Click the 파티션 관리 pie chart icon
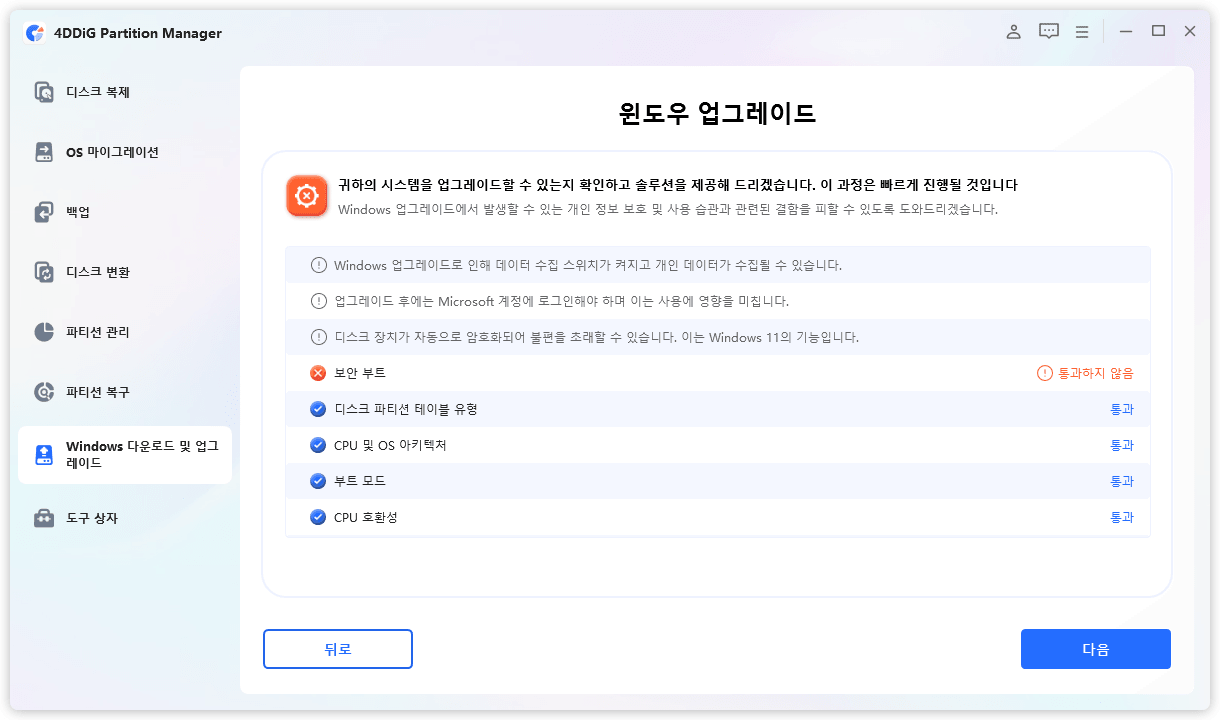 click(x=44, y=332)
